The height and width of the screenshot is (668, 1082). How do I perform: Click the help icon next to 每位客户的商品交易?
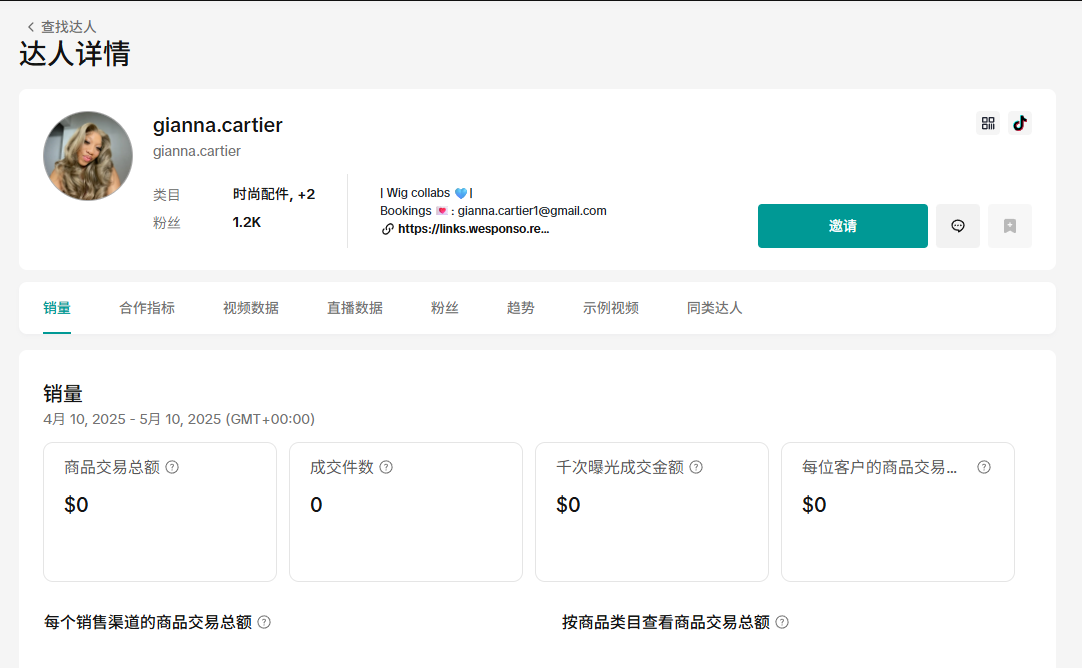(984, 466)
